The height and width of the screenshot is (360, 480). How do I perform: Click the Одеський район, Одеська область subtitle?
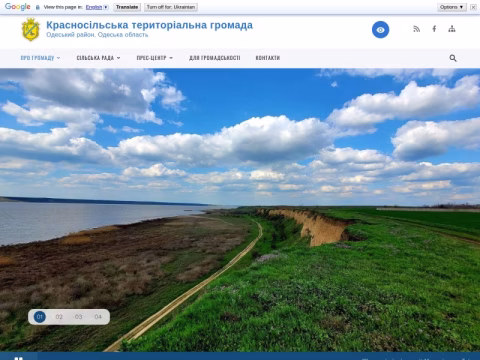97,35
